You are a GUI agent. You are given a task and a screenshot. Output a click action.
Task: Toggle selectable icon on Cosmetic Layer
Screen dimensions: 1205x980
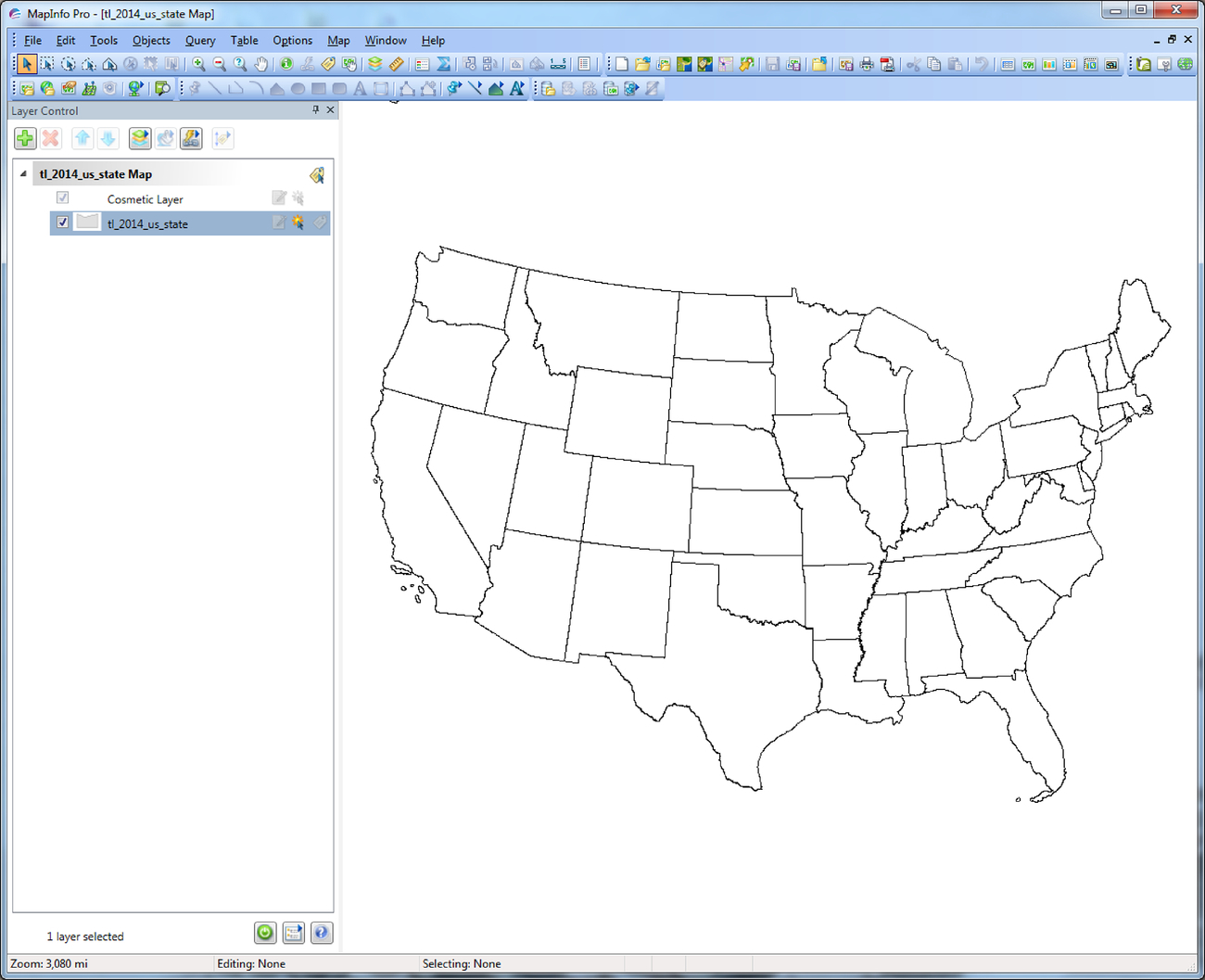298,197
